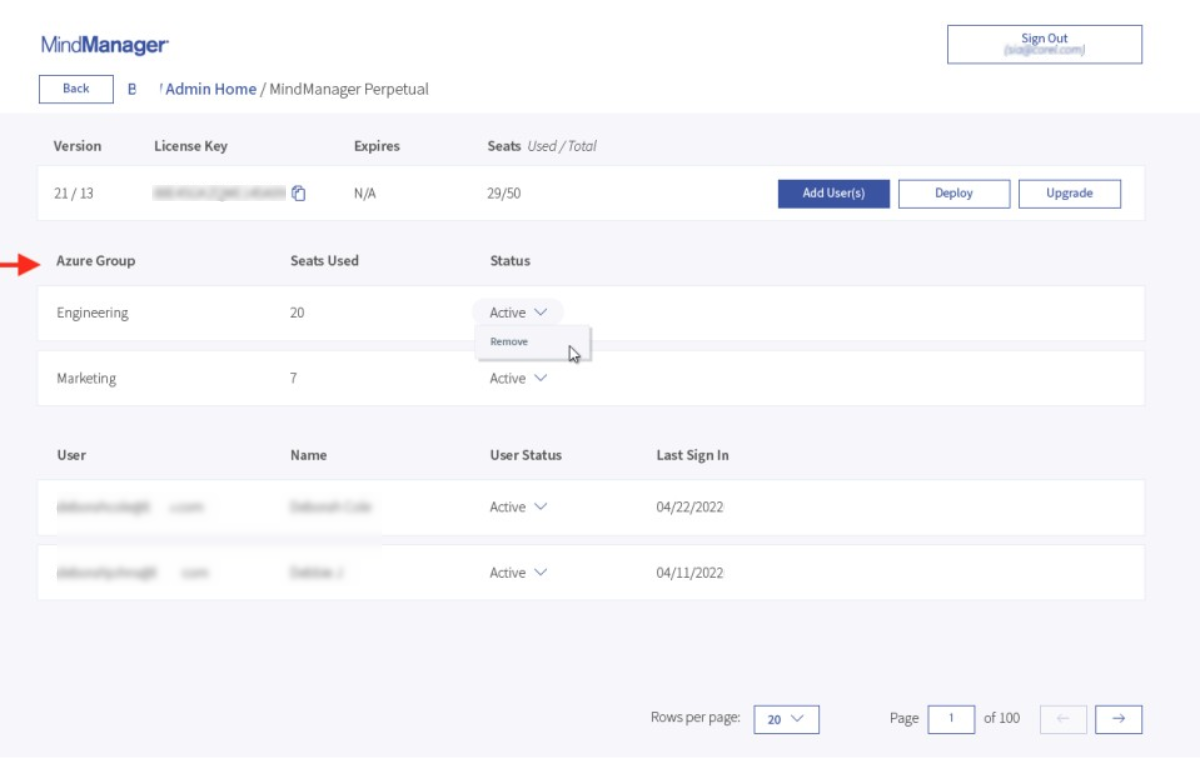Click the Name column header
This screenshot has width=1200, height=758.
click(x=308, y=455)
